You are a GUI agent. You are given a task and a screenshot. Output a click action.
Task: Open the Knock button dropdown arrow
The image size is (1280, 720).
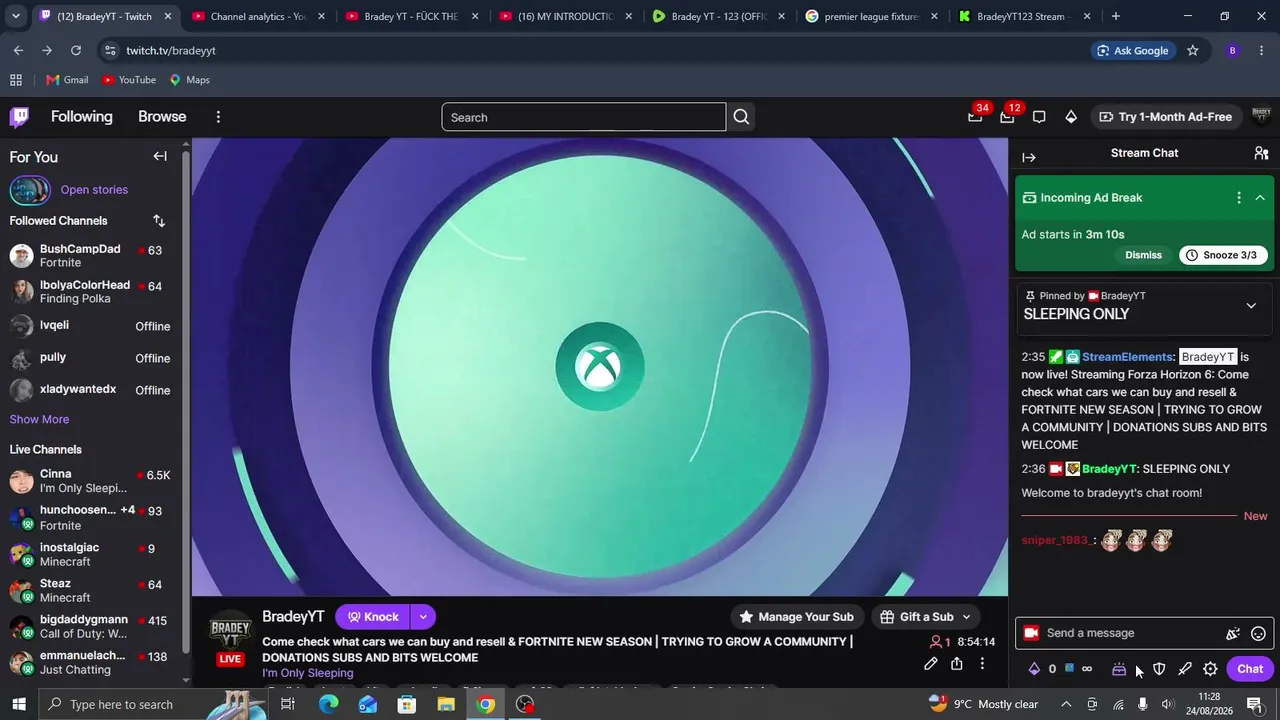423,617
